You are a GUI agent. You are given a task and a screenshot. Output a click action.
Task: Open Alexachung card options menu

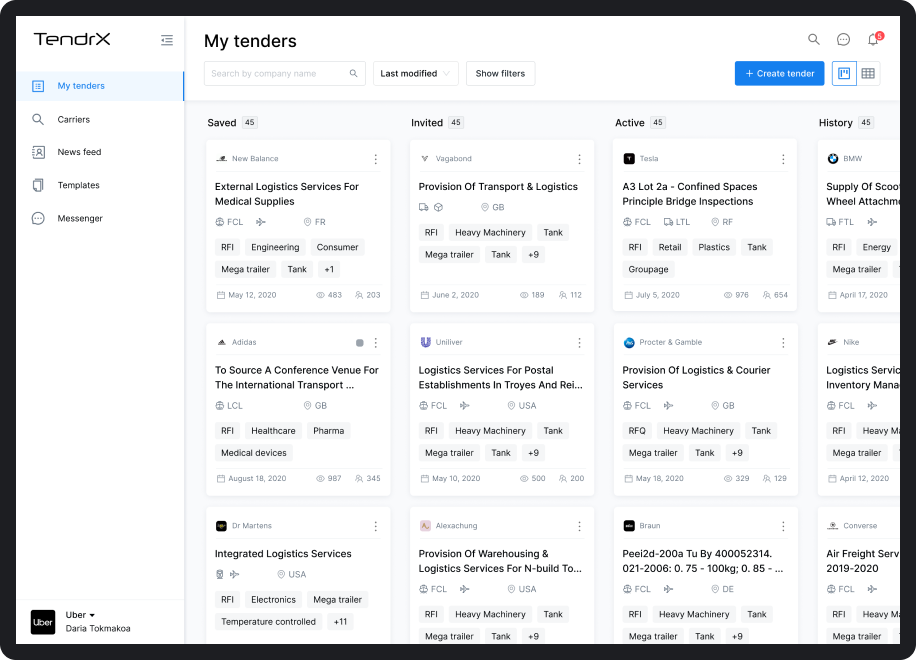[x=580, y=526]
